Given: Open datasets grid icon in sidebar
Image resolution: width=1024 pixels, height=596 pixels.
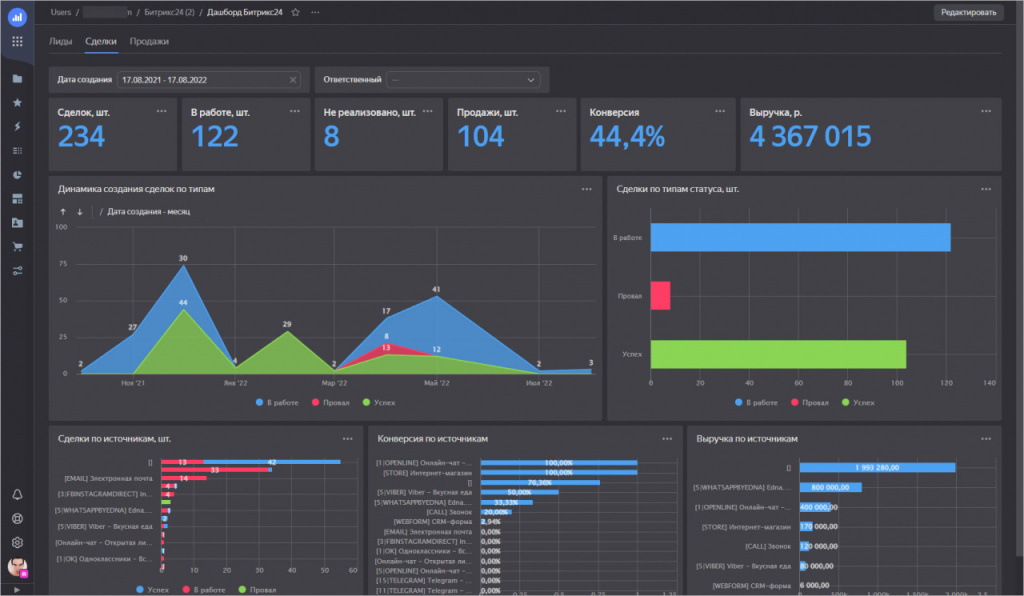Looking at the screenshot, I should point(18,151).
